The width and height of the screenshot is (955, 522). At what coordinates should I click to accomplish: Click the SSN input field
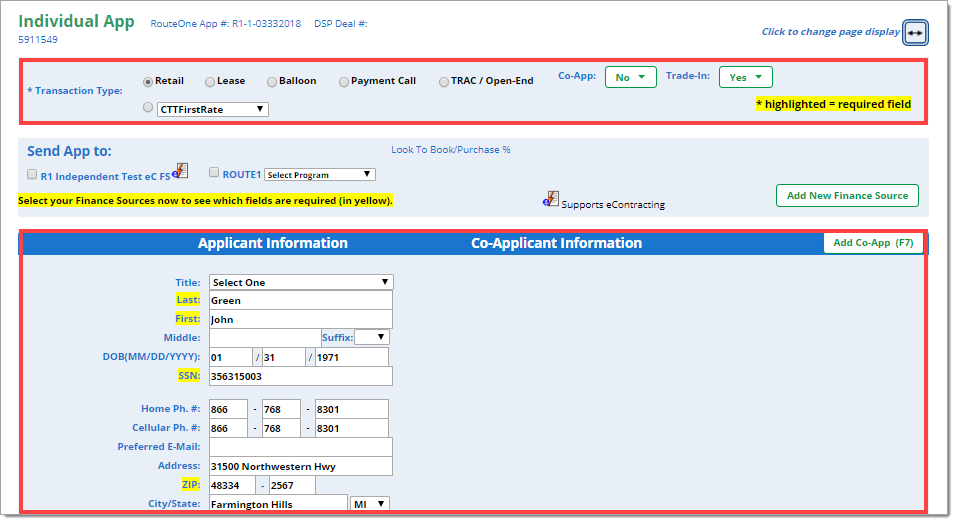click(300, 377)
